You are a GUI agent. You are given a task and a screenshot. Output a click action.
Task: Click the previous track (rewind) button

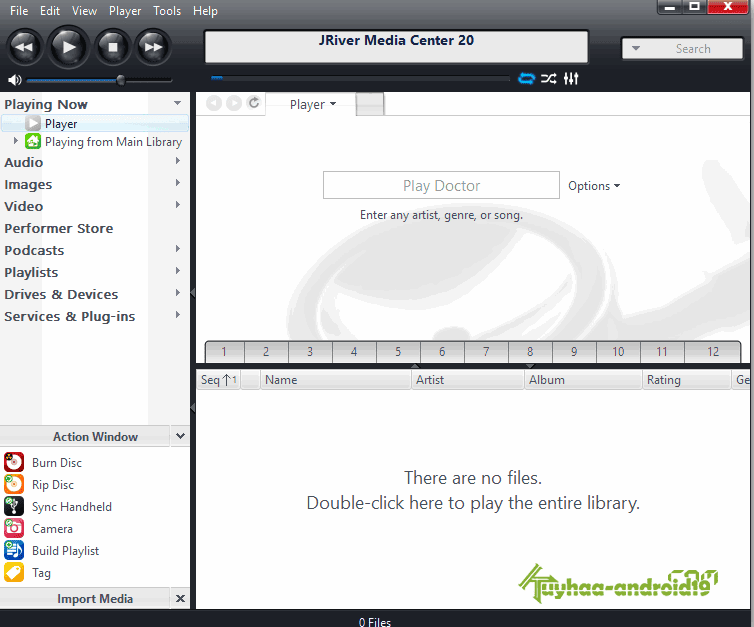[24, 47]
